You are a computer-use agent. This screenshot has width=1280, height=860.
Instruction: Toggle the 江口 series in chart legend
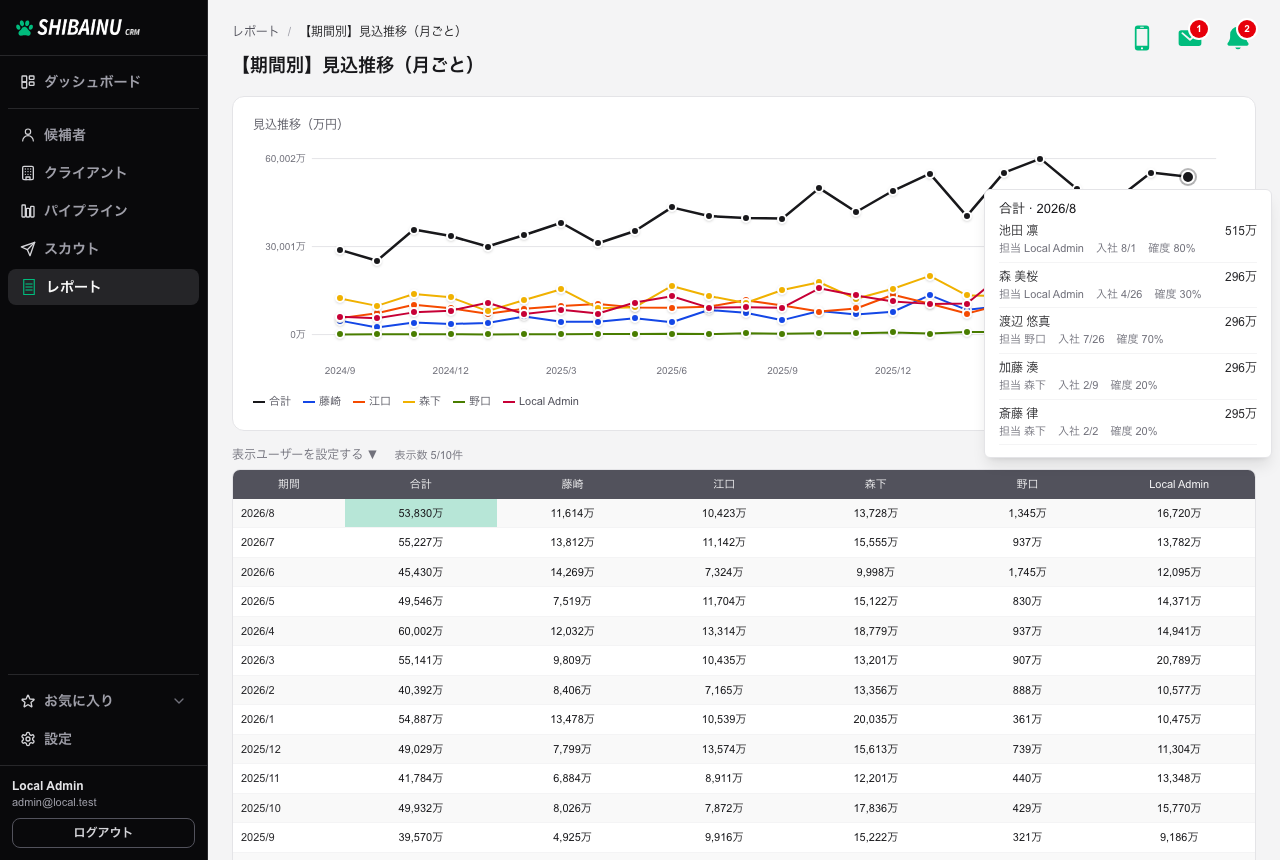click(x=372, y=401)
